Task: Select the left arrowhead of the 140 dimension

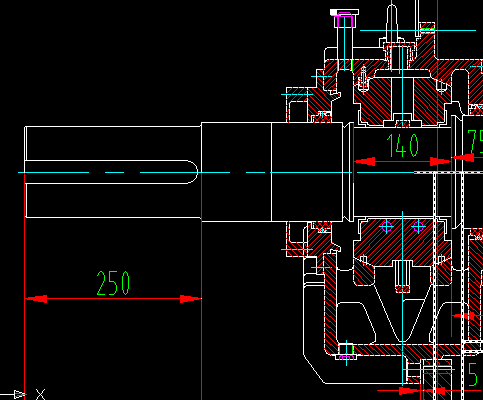Action: [x=364, y=162]
